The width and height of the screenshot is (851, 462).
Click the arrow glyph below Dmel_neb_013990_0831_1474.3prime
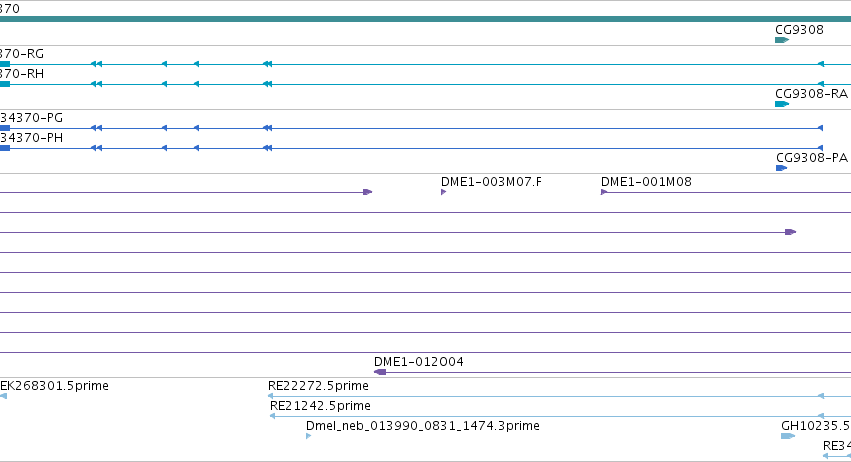pyautogui.click(x=308, y=436)
